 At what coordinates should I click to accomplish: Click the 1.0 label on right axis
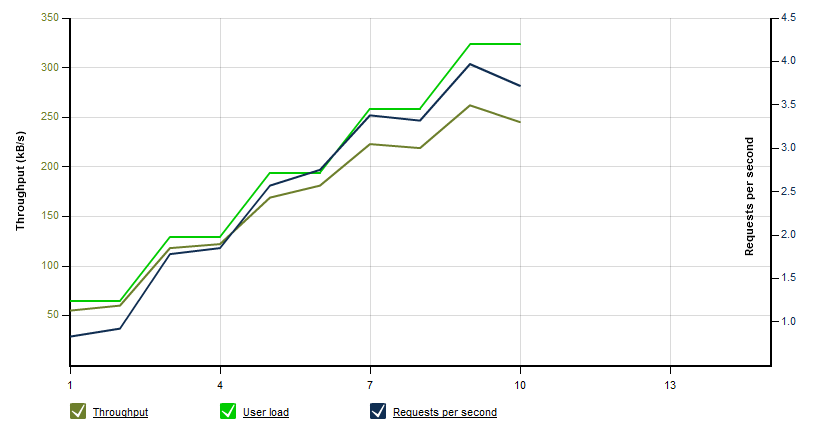[x=789, y=321]
